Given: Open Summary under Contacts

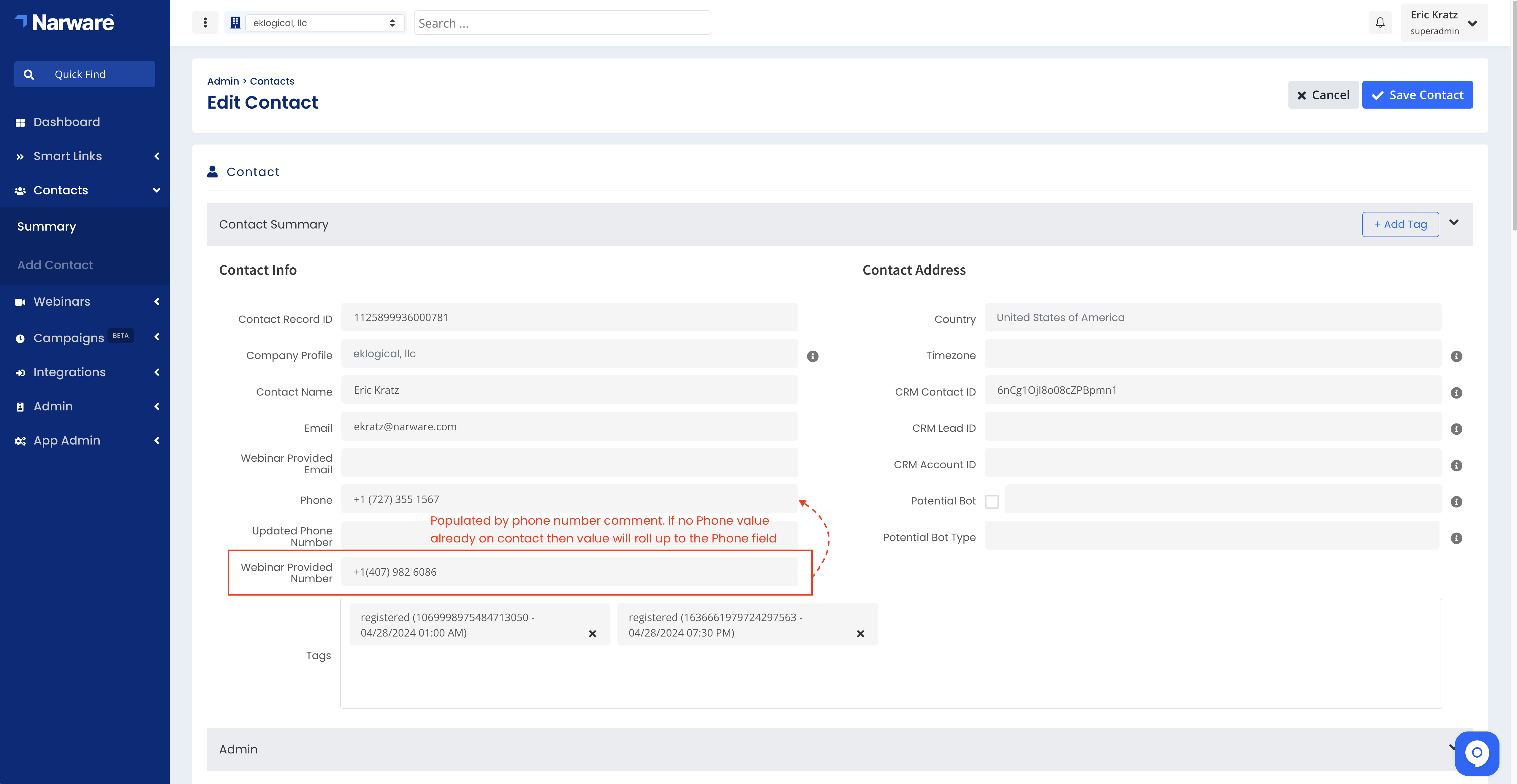Looking at the screenshot, I should coord(47,227).
